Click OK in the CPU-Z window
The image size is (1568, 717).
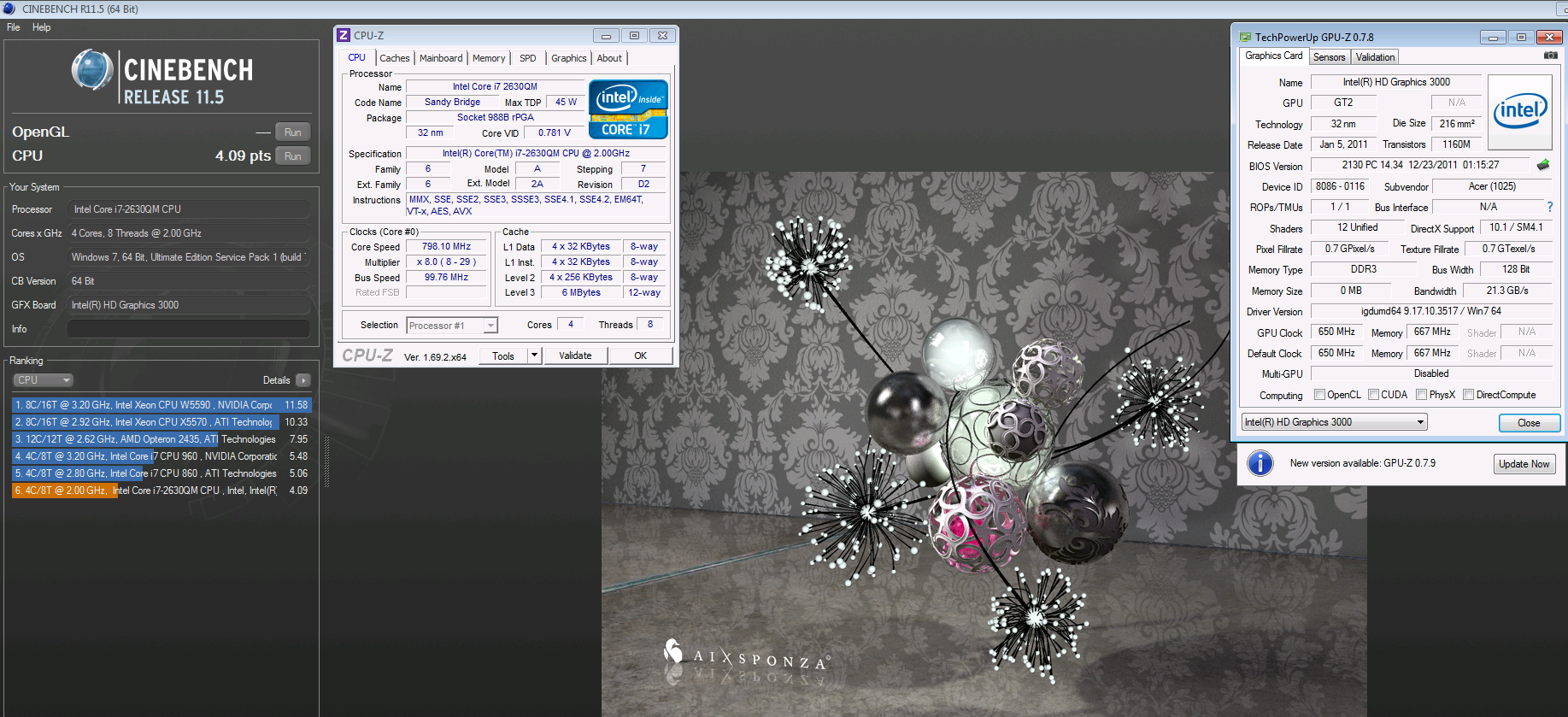pyautogui.click(x=641, y=356)
